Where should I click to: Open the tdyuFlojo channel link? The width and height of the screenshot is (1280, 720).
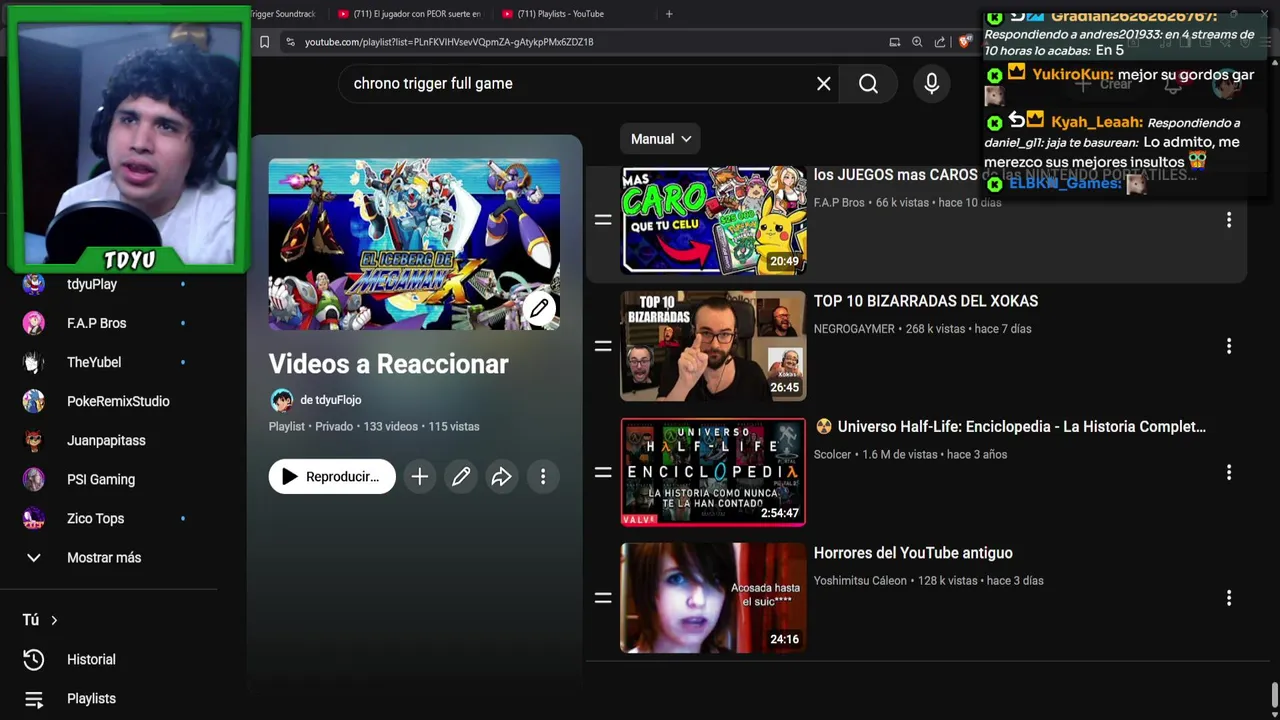[331, 400]
